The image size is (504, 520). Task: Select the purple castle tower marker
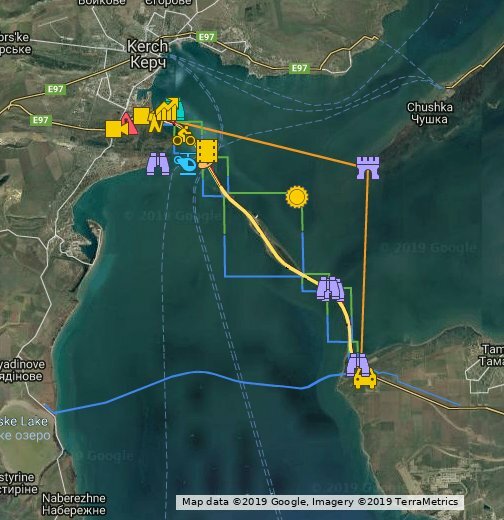coord(368,168)
